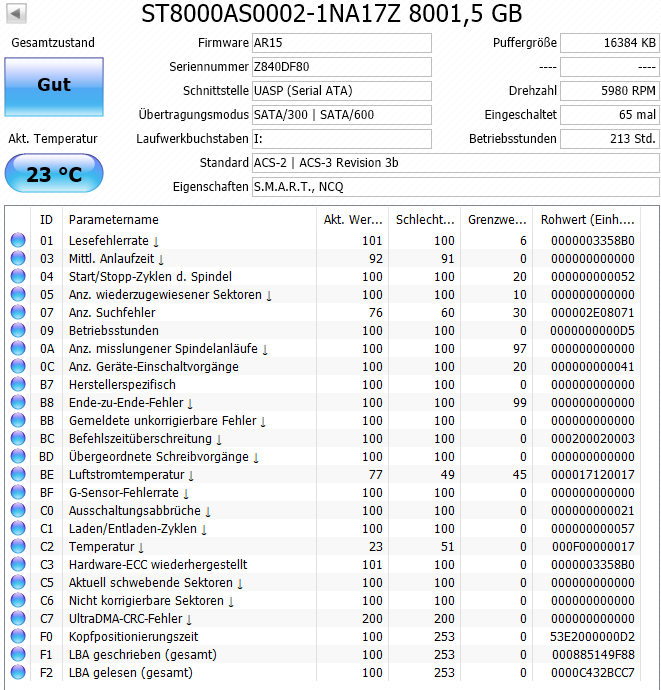Image resolution: width=661 pixels, height=690 pixels.
Task: Select raw value 53E2000000D2
Action: click(592, 636)
